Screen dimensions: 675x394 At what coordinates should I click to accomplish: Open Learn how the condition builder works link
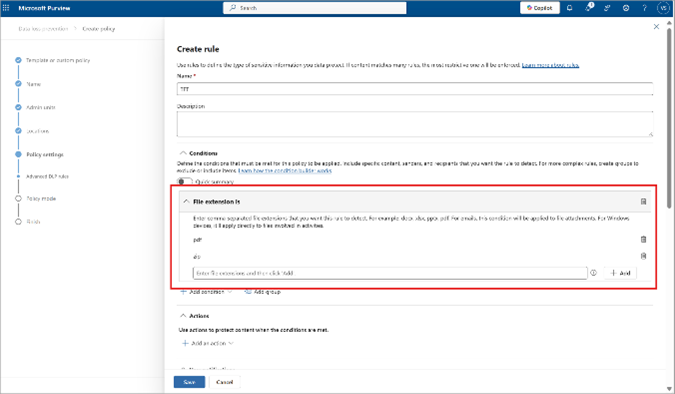(x=285, y=171)
